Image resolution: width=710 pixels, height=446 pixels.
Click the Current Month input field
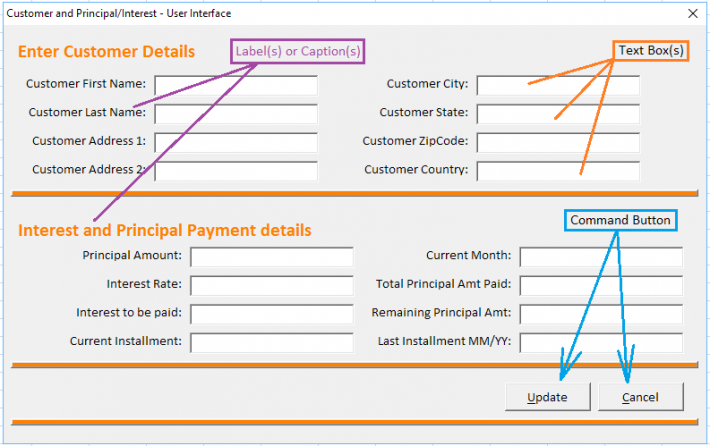[x=601, y=257]
